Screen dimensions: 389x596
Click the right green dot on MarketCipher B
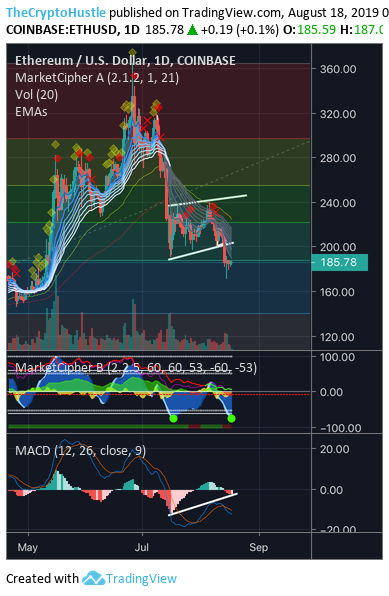click(231, 418)
